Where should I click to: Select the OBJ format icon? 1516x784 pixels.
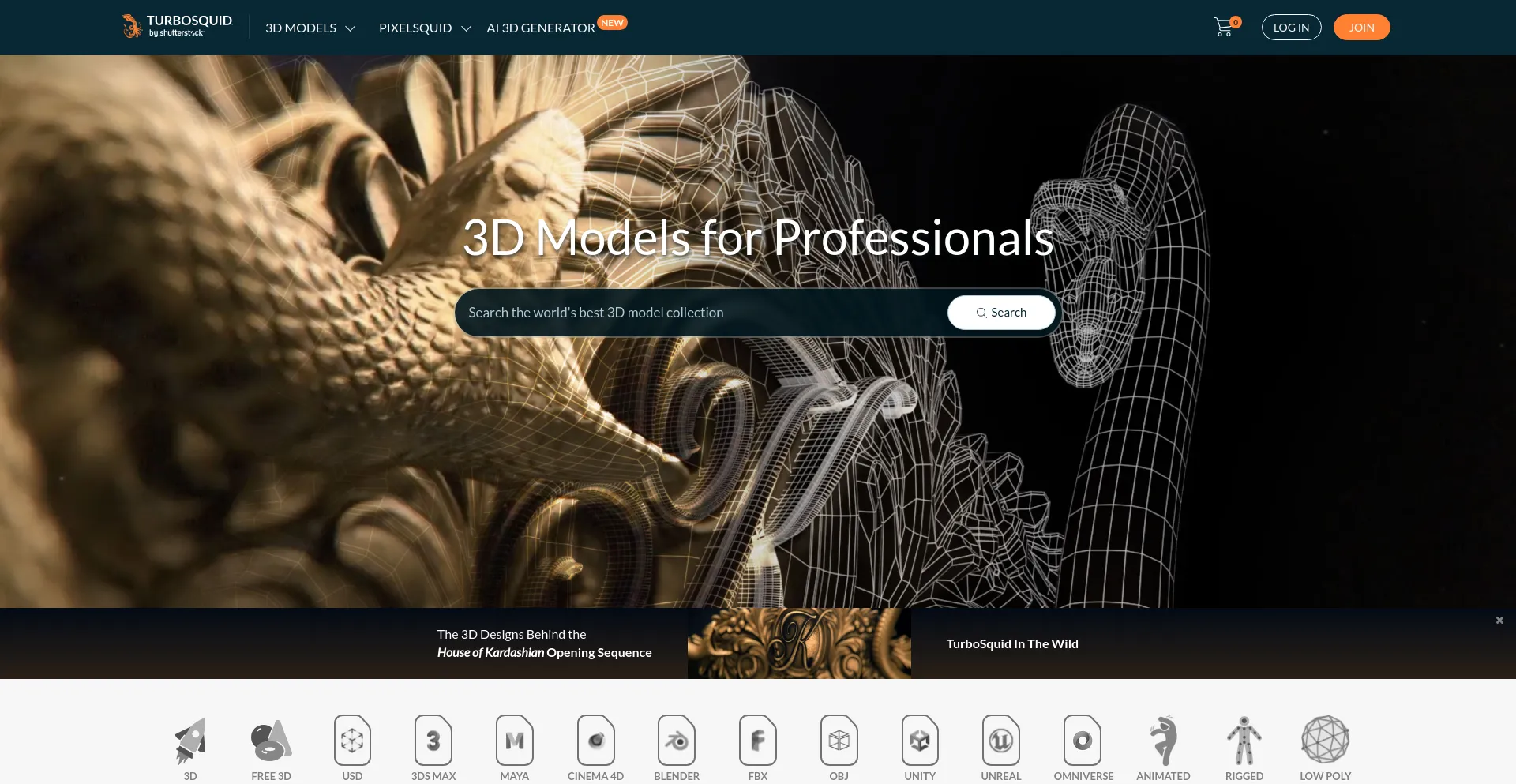839,741
